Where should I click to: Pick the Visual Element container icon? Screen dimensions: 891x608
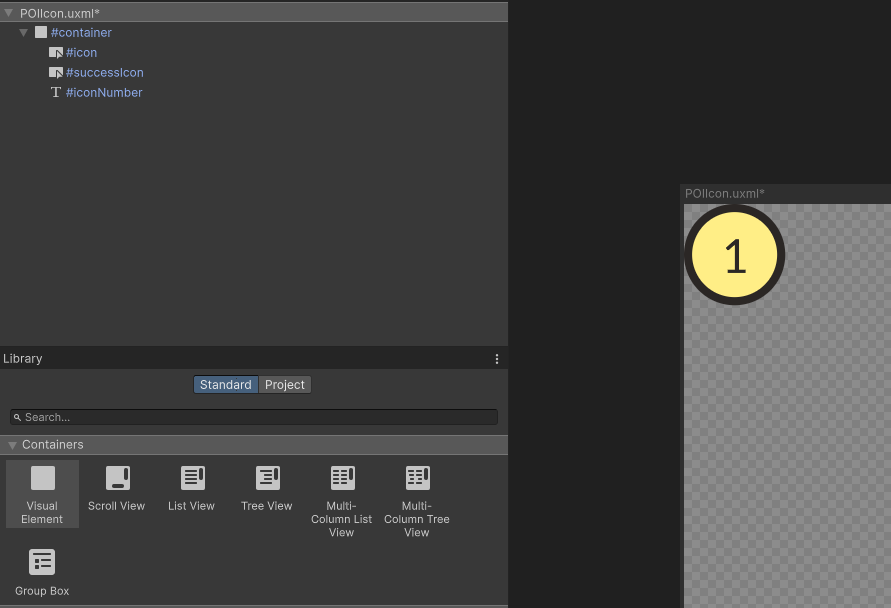click(x=43, y=478)
